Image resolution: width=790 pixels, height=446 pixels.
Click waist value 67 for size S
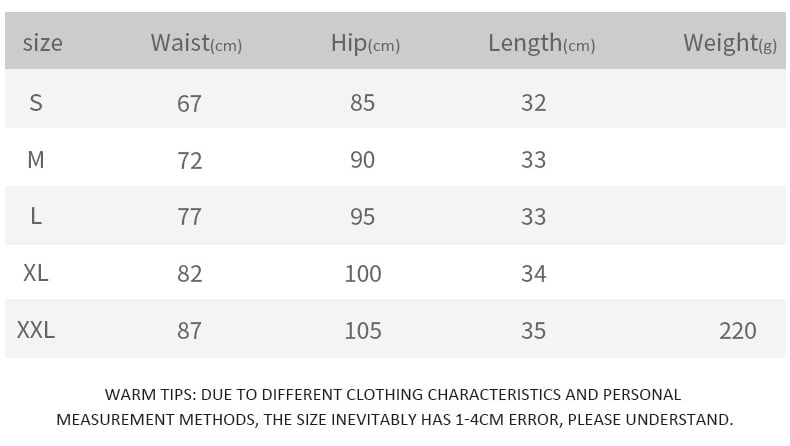point(190,102)
